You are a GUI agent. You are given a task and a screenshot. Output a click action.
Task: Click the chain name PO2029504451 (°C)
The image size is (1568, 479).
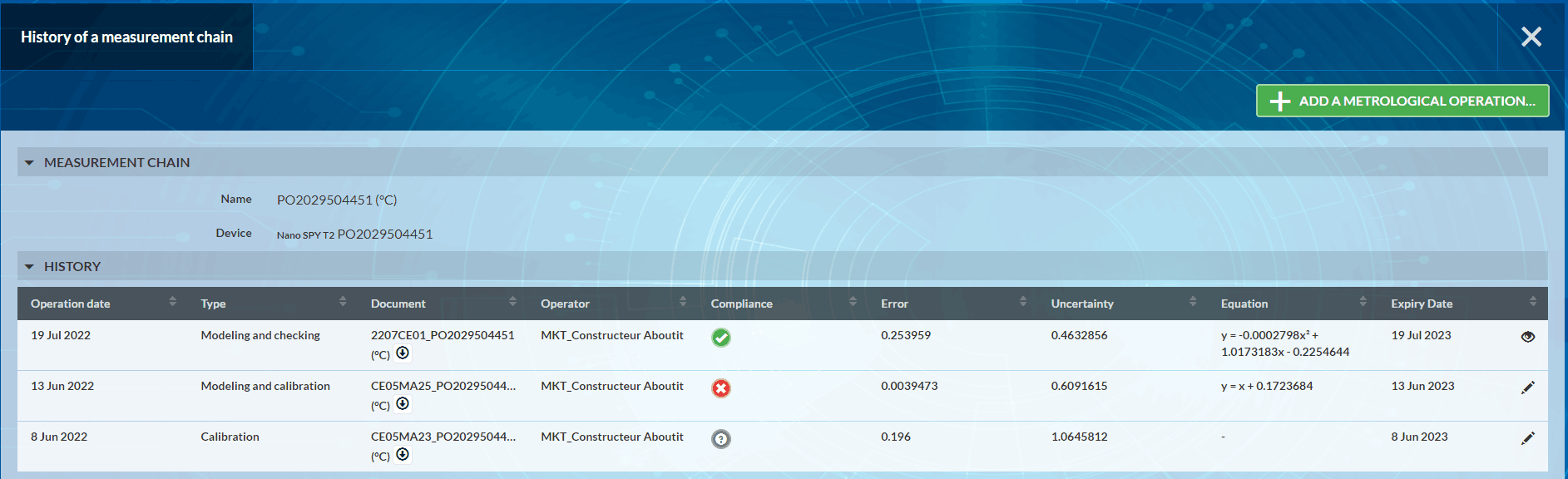point(337,200)
